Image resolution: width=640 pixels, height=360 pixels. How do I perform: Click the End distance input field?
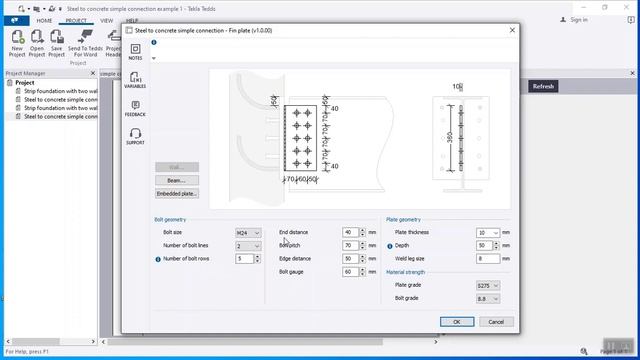point(351,232)
